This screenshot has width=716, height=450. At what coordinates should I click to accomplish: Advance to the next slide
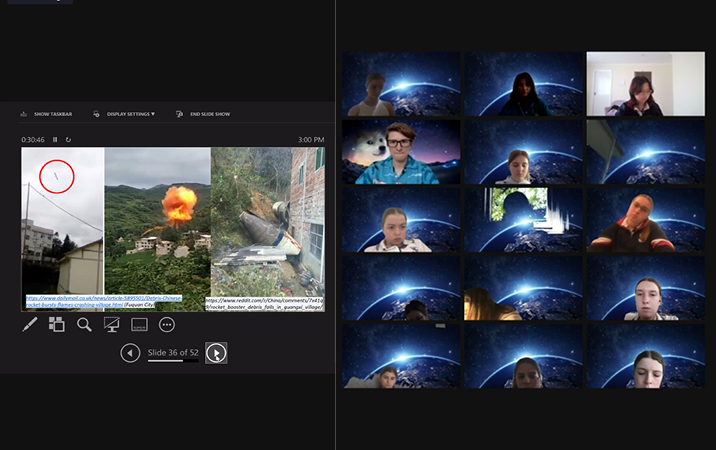tap(216, 353)
